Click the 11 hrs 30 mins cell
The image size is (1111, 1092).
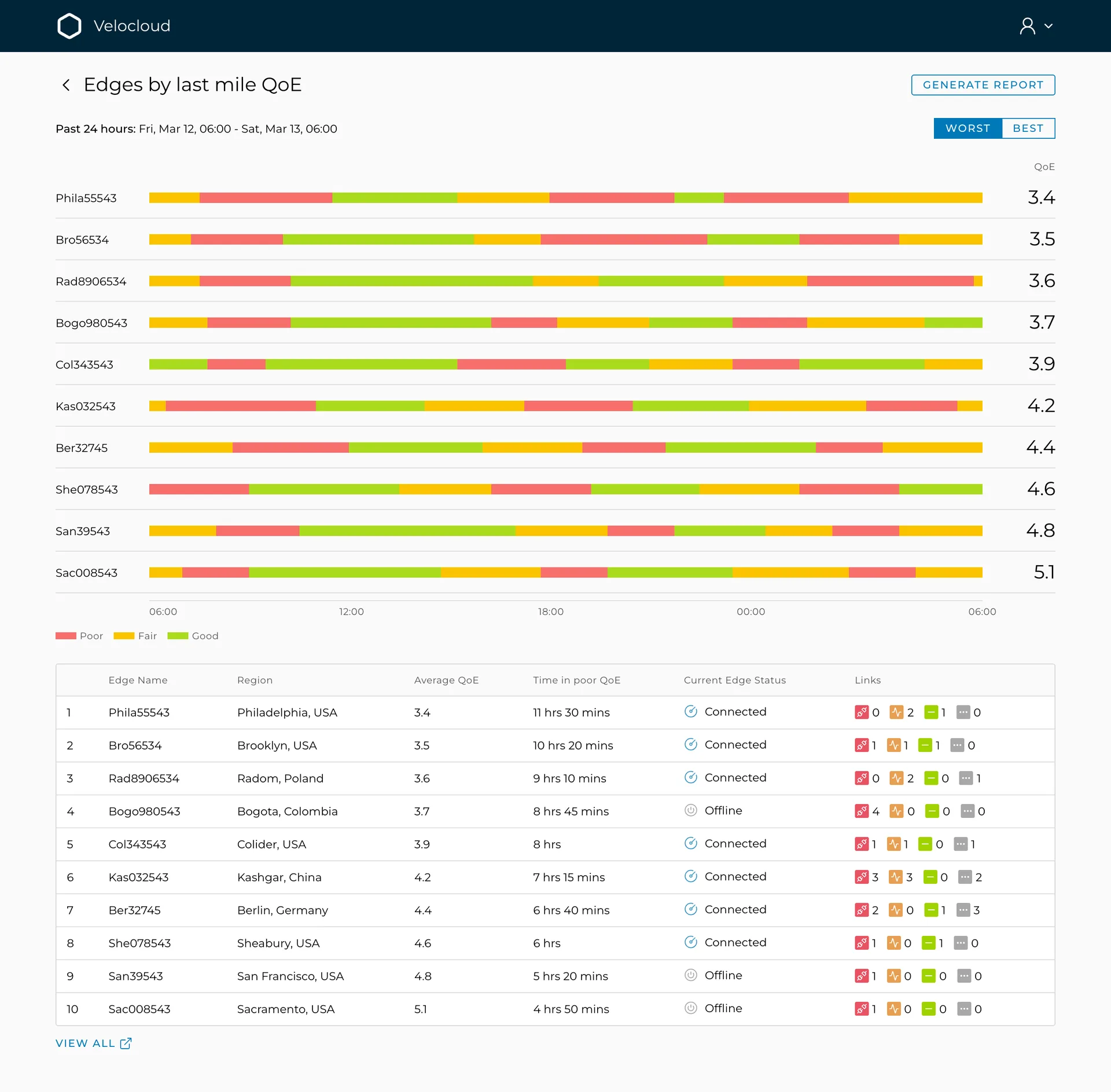(x=571, y=713)
